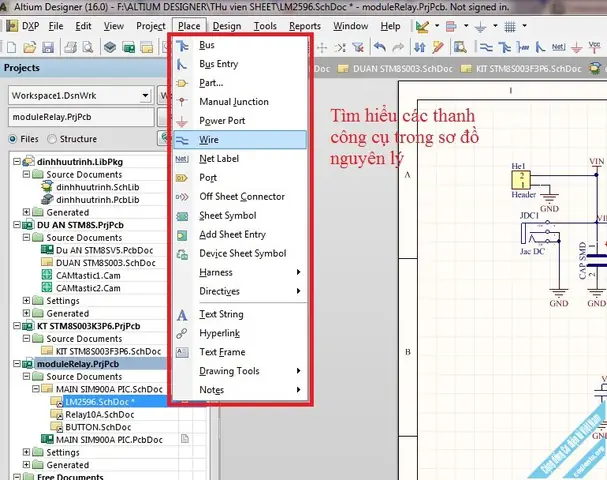The height and width of the screenshot is (480, 607).
Task: Click the Place Bus Entry toolbar icon
Action: [540, 47]
